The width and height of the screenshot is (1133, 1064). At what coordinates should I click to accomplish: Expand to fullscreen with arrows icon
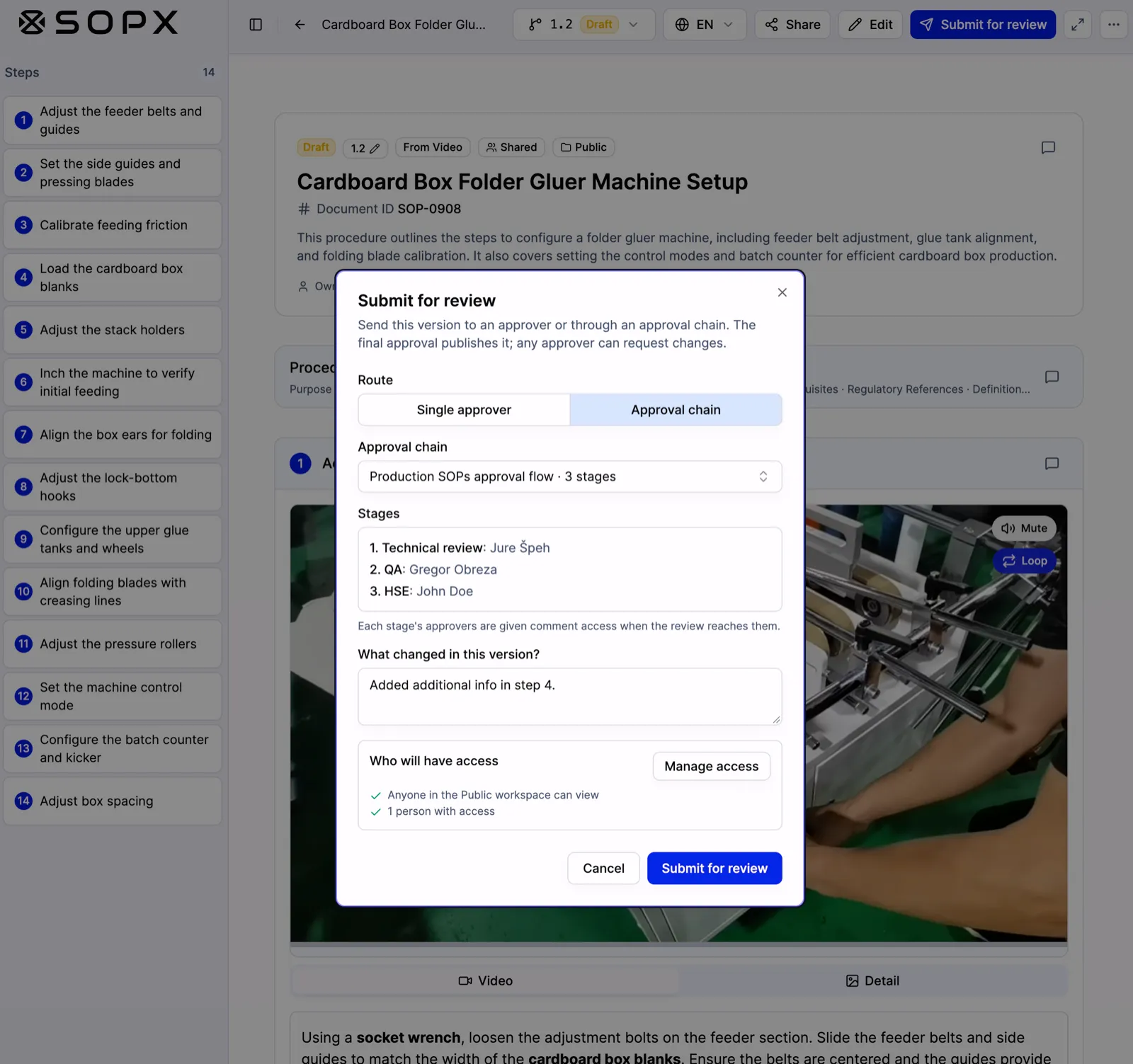coord(1078,25)
